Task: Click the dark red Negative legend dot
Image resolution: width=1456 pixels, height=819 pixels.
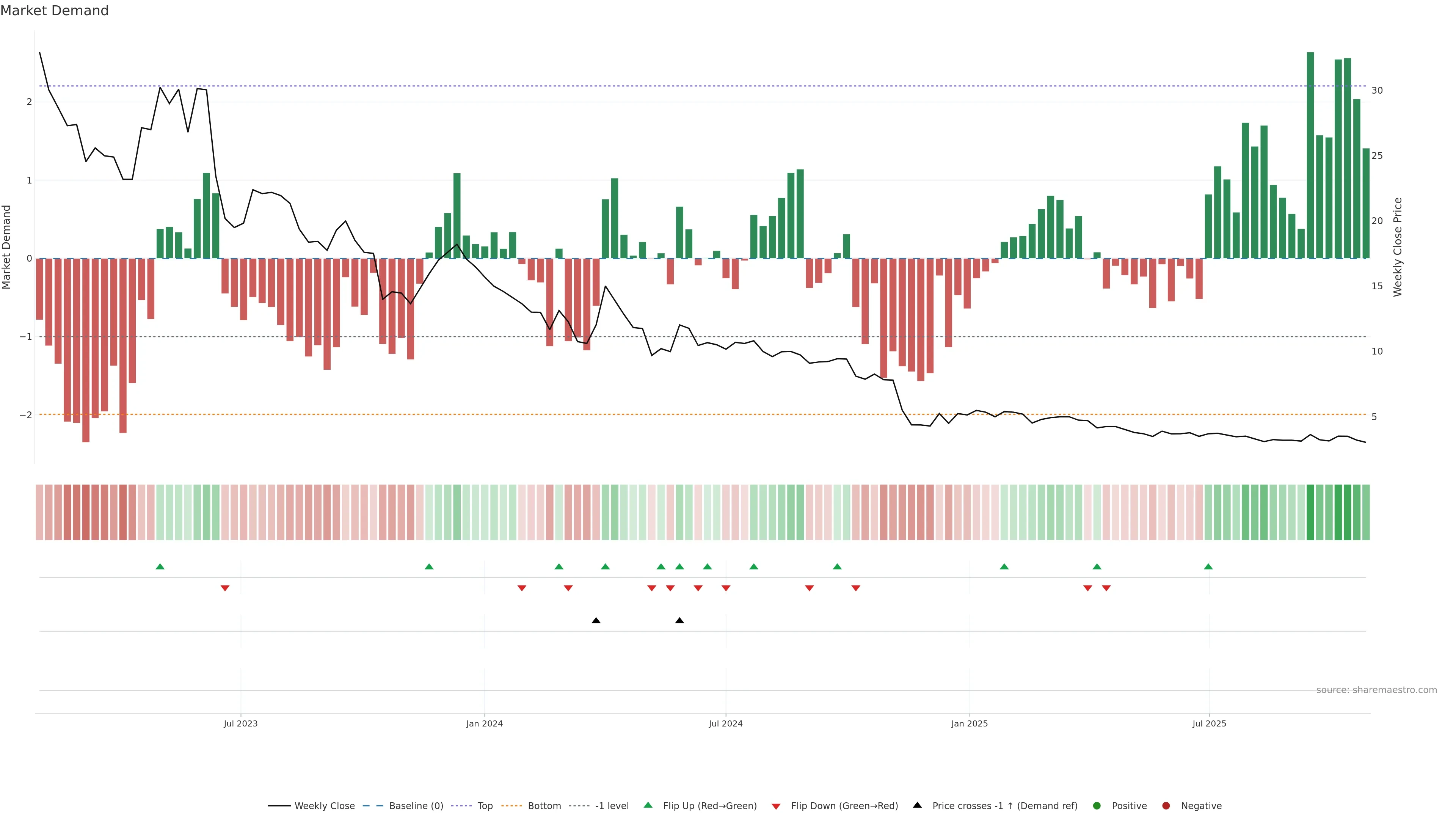Action: coord(1166,805)
